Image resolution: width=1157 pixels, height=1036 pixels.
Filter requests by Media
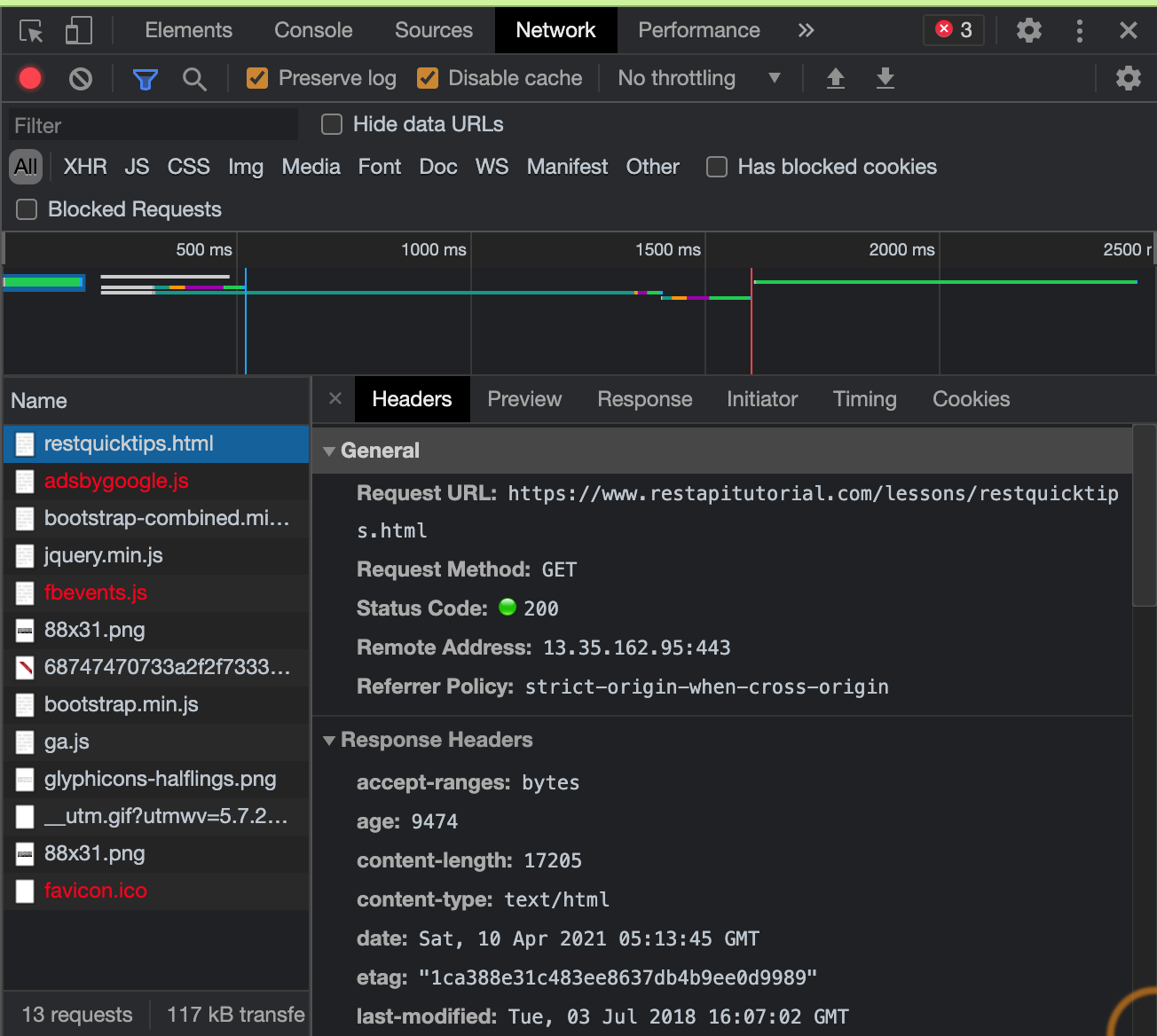311,167
